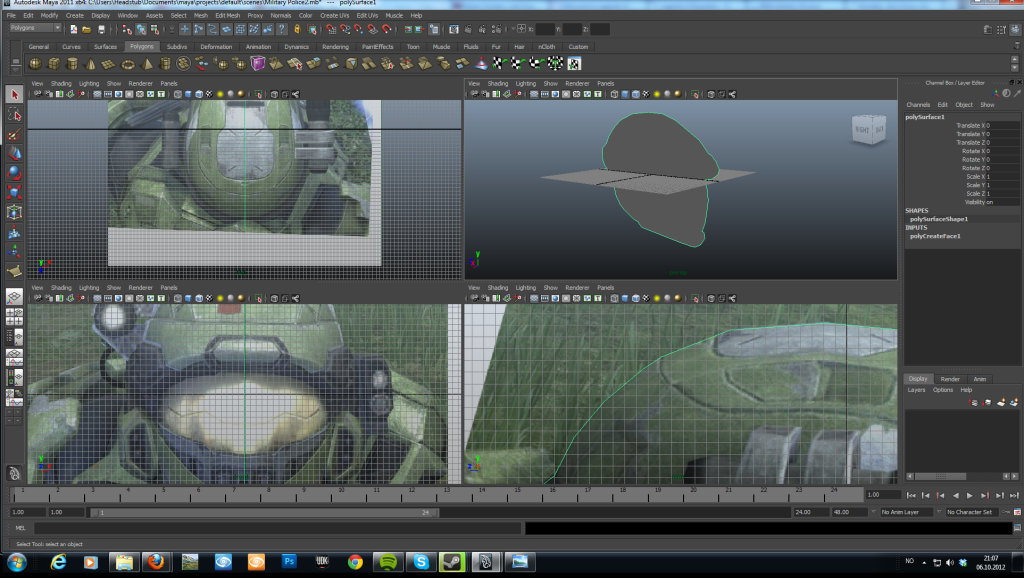
Task: Click the lock selection padlock icon
Action: (297, 29)
